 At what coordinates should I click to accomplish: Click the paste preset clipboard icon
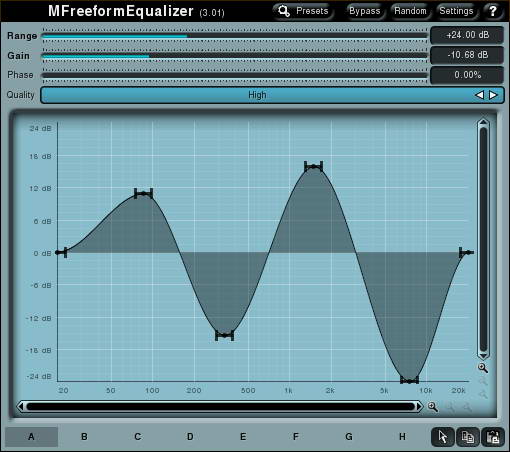[493, 437]
